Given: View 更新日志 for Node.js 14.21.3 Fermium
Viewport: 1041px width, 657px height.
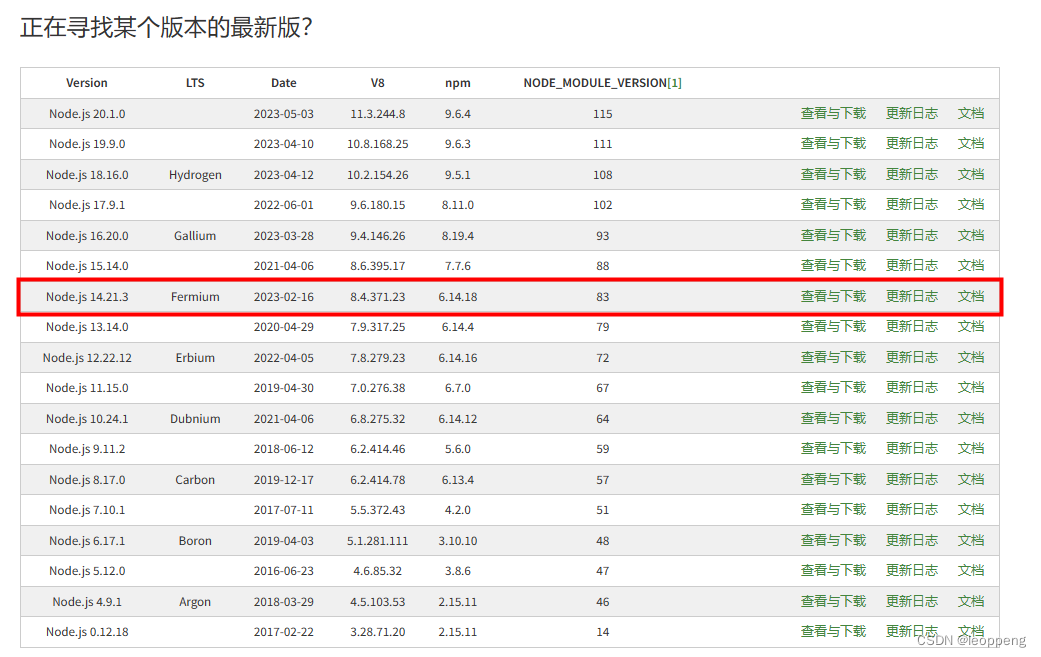Looking at the screenshot, I should tap(912, 297).
